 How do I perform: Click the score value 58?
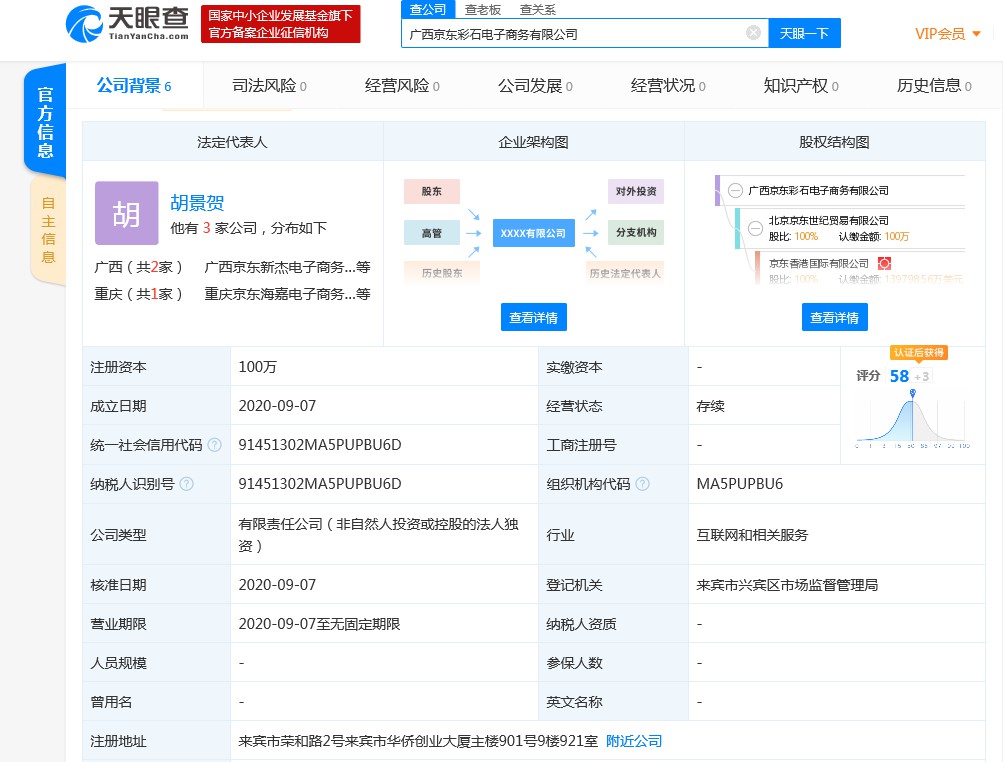[899, 376]
